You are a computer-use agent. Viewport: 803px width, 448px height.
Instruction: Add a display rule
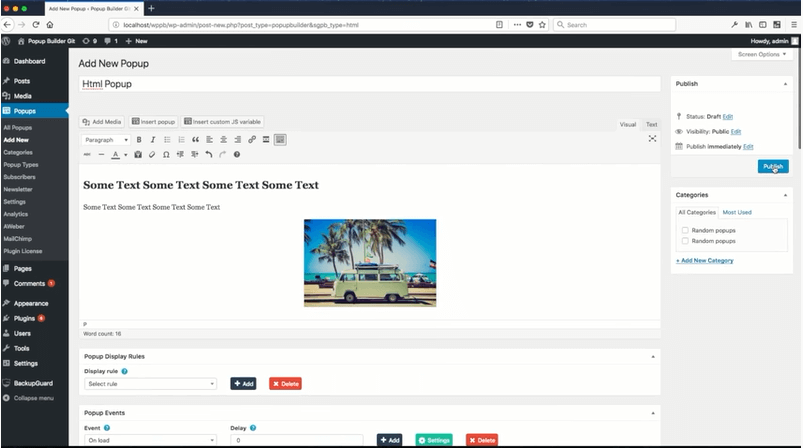(243, 384)
